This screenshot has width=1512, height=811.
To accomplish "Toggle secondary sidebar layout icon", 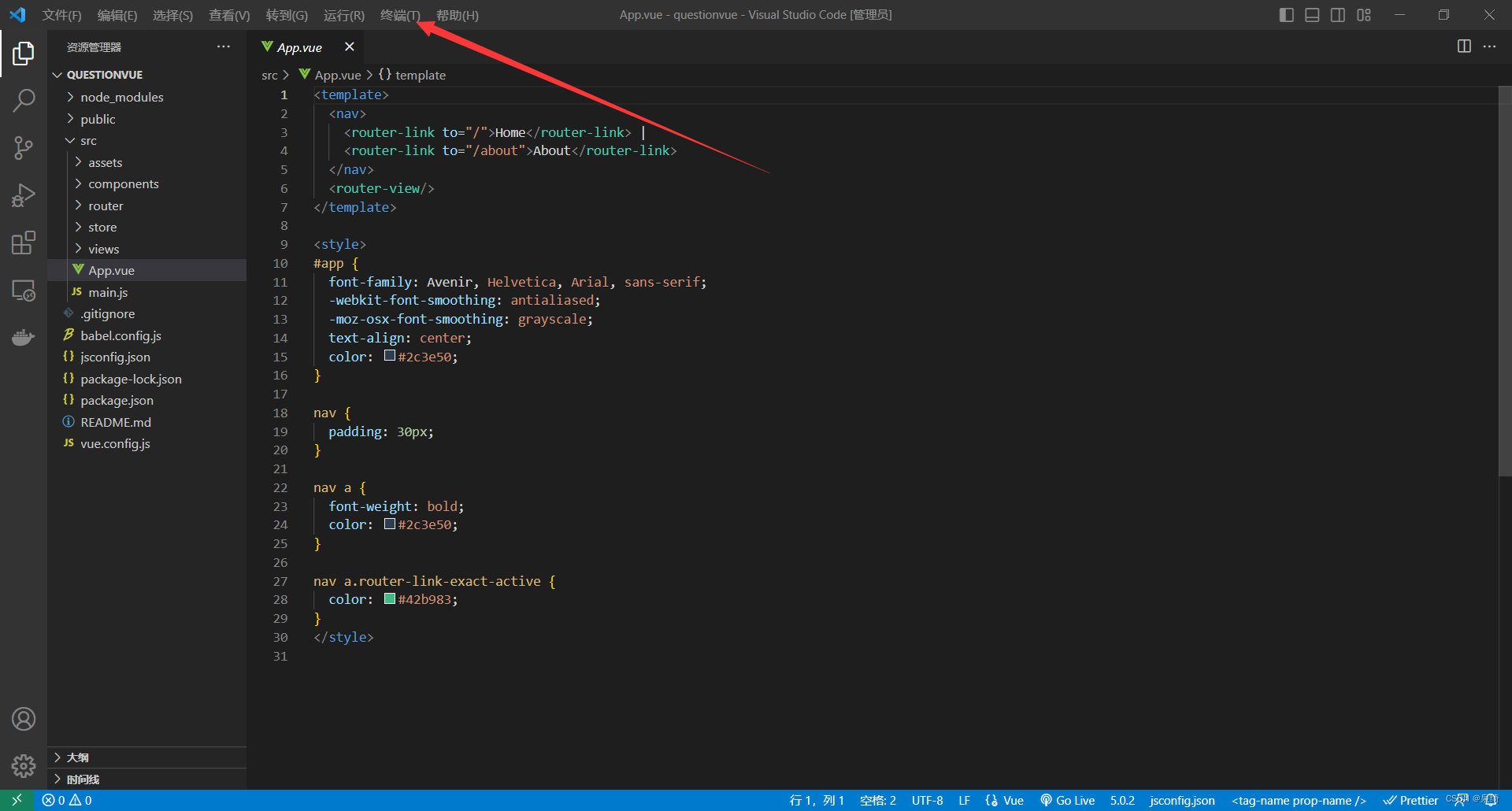I will click(x=1338, y=15).
